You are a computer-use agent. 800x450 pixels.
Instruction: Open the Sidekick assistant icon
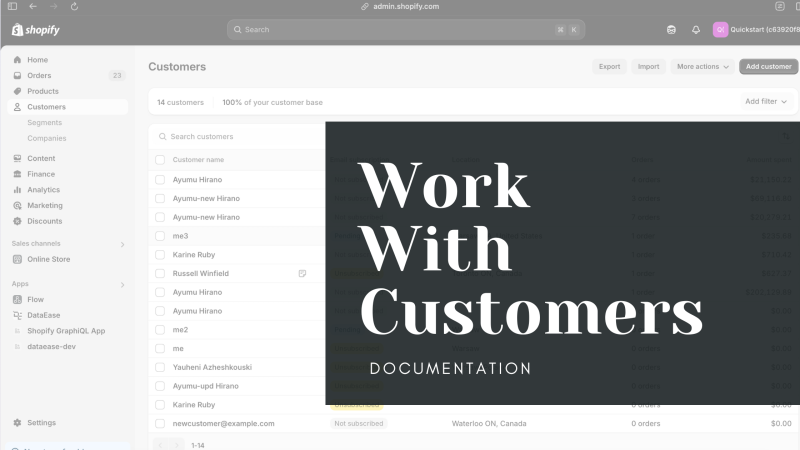tap(671, 30)
